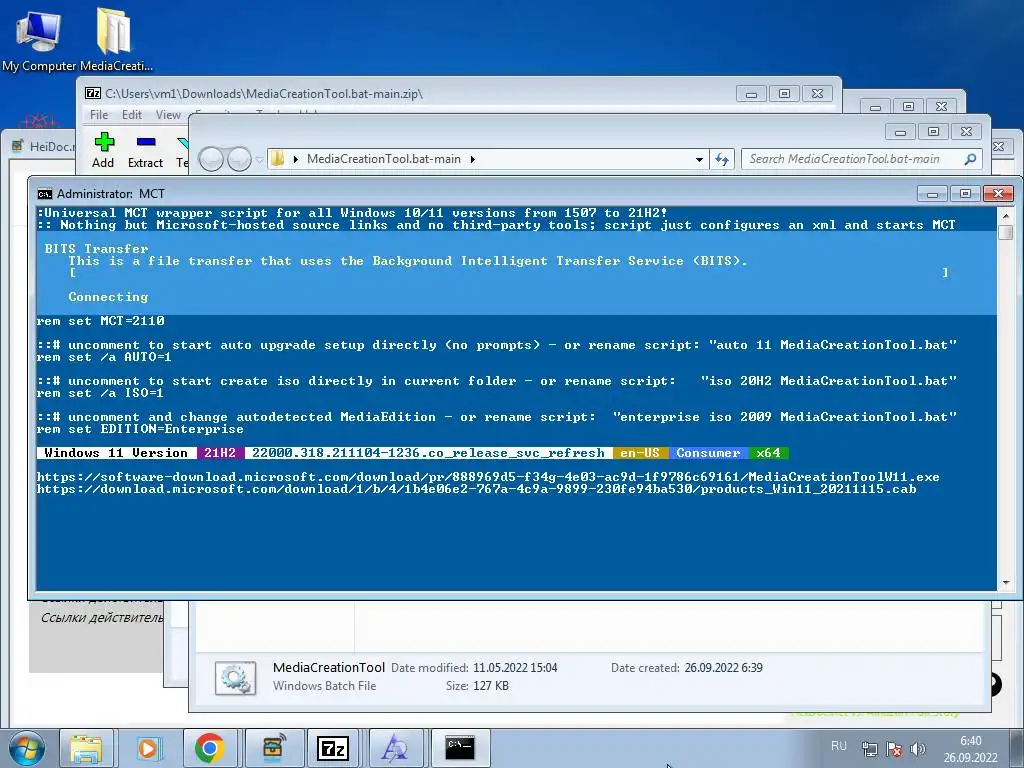Screen dimensions: 1024x768
Task: Click the console scrollbar down arrow
Action: click(1006, 583)
